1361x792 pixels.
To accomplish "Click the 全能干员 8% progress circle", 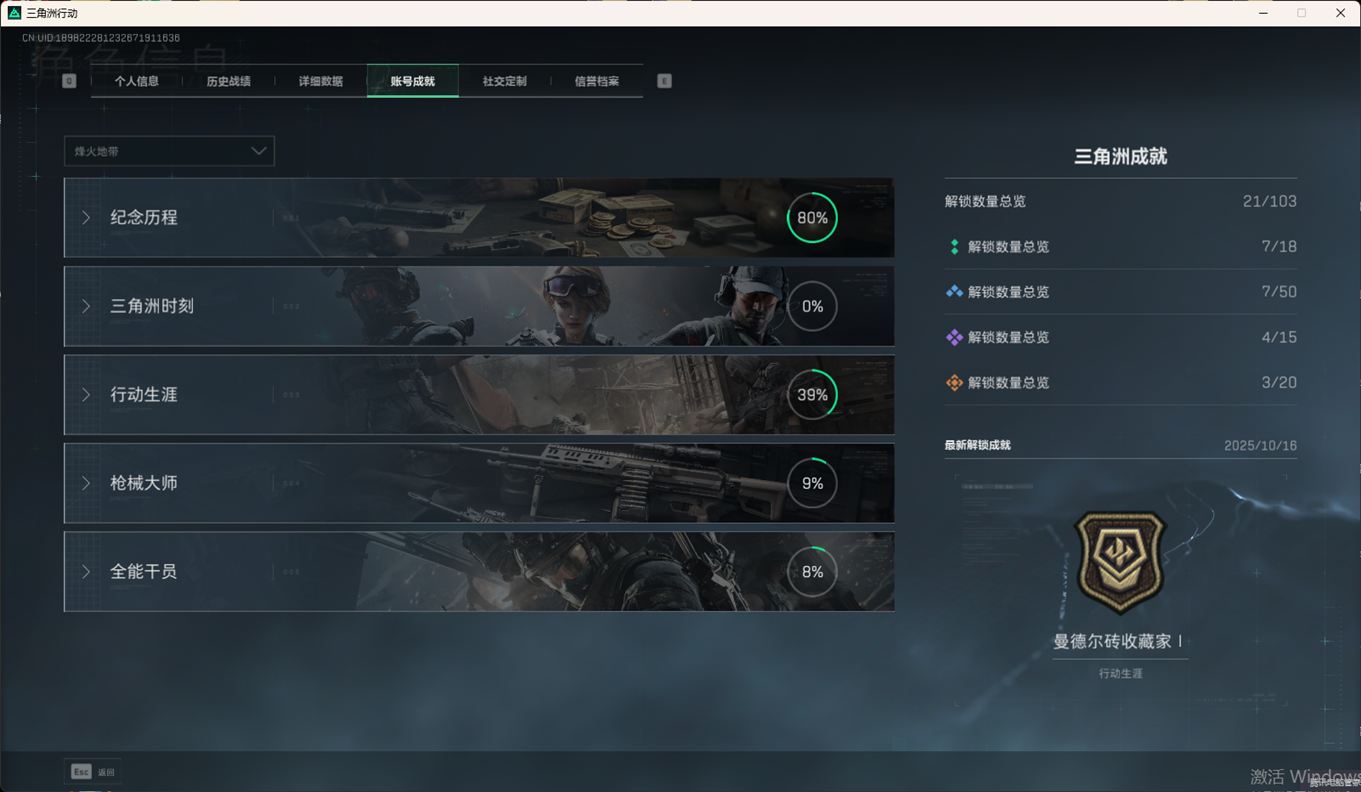I will click(812, 572).
